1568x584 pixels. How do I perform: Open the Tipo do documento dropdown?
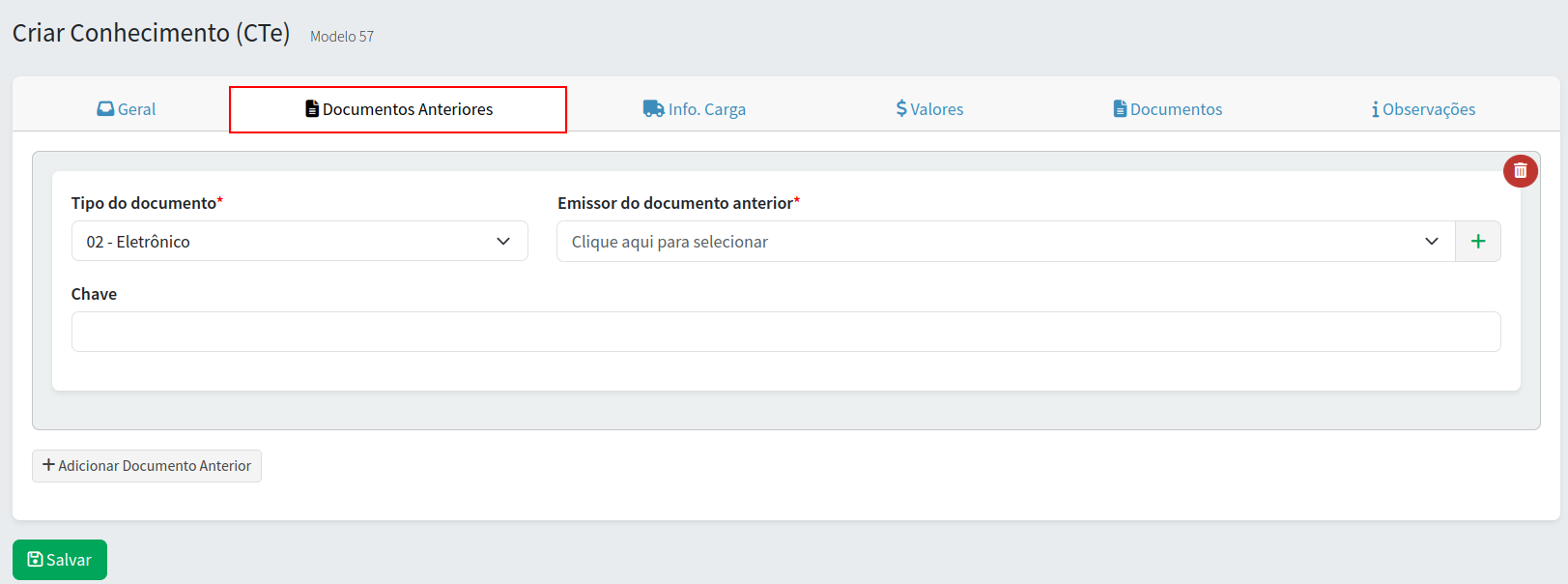pyautogui.click(x=299, y=242)
